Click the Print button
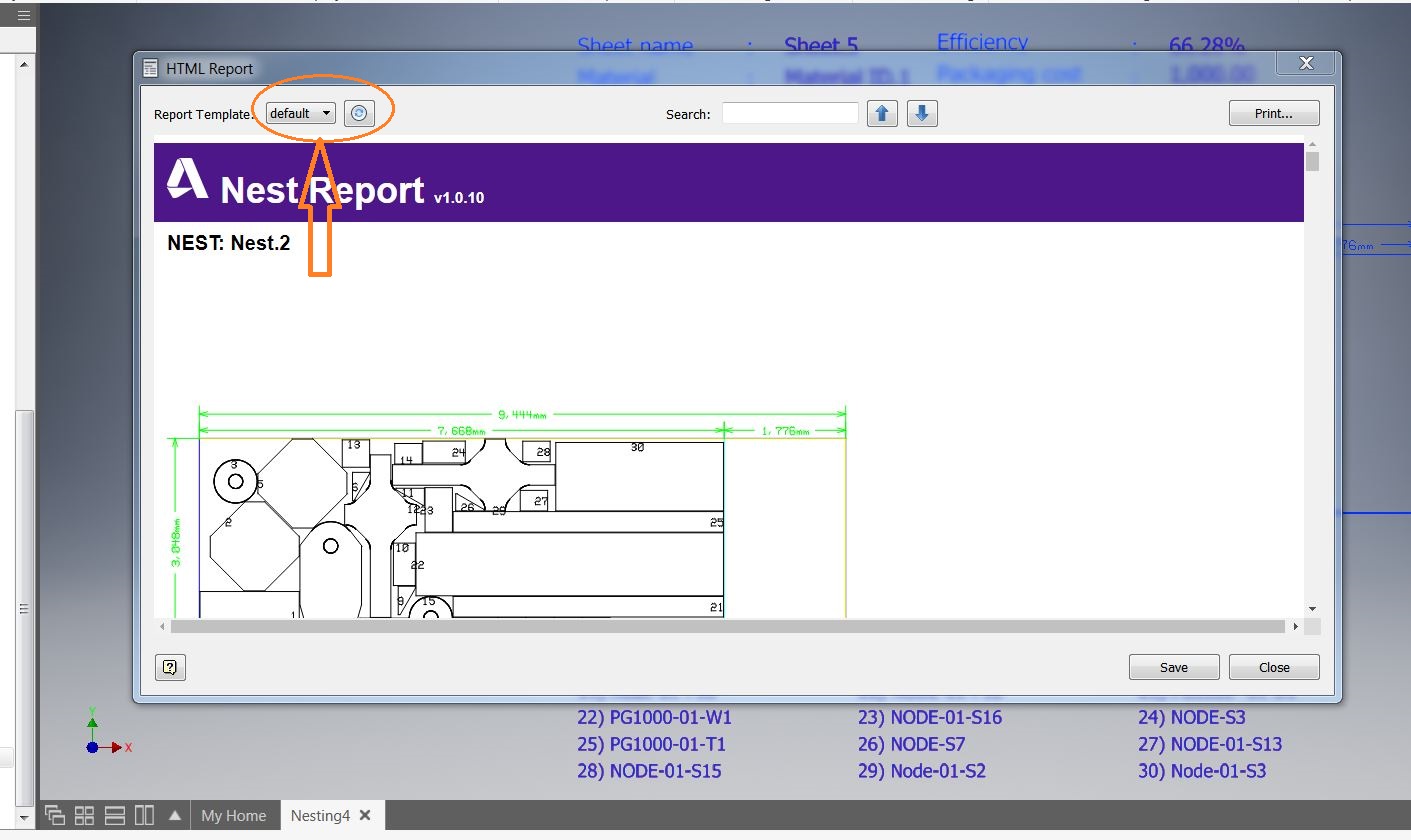 pos(1273,113)
